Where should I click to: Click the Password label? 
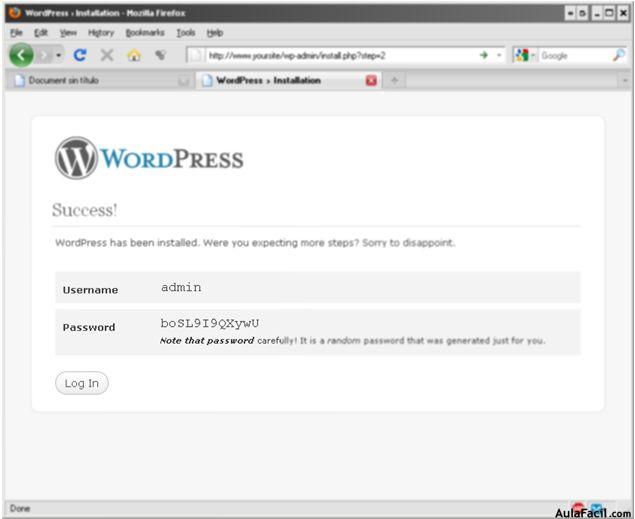89,327
